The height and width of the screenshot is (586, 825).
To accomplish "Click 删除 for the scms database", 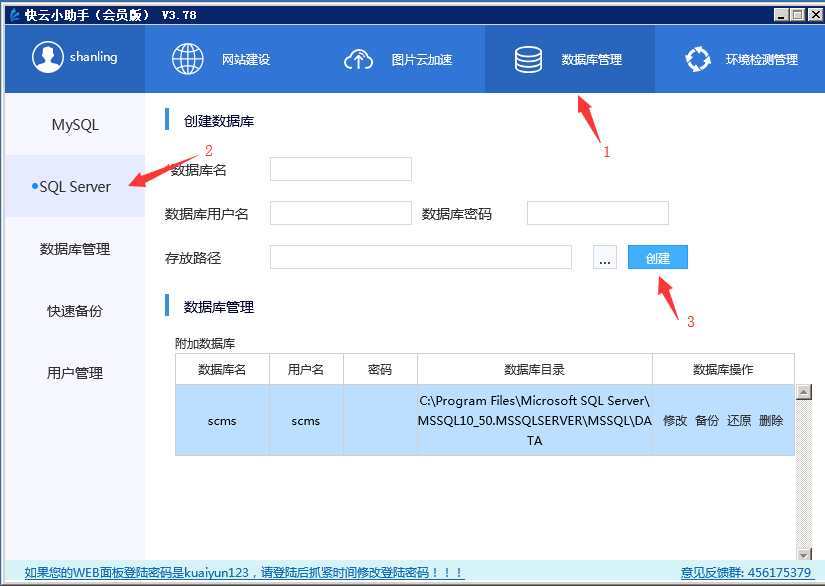I will [x=771, y=421].
